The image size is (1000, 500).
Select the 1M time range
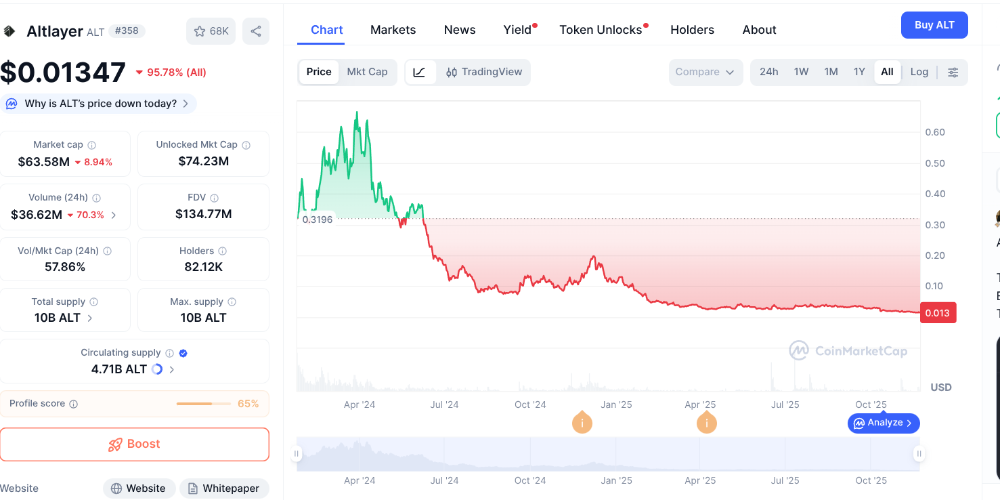(x=831, y=72)
